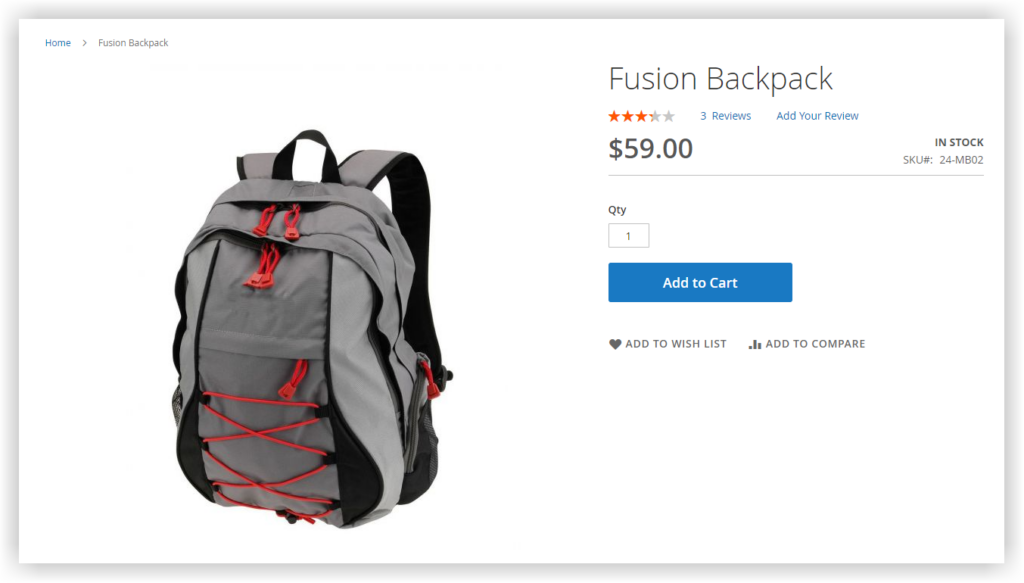
Task: Open the 3 Reviews link
Action: (x=726, y=116)
